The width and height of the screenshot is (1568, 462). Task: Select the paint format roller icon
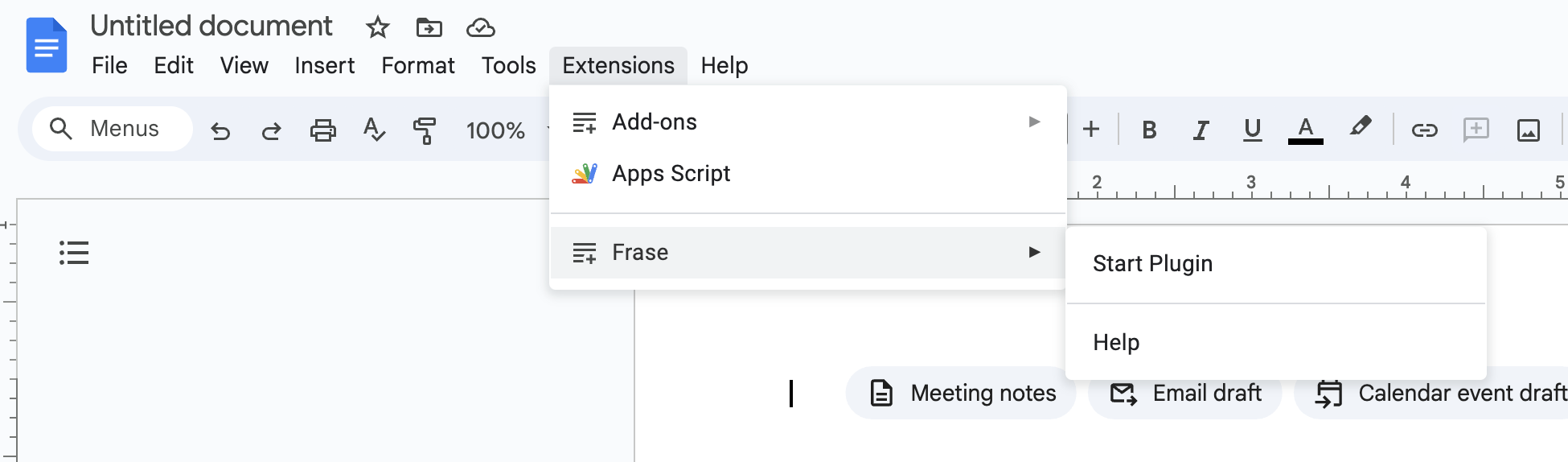pyautogui.click(x=425, y=130)
